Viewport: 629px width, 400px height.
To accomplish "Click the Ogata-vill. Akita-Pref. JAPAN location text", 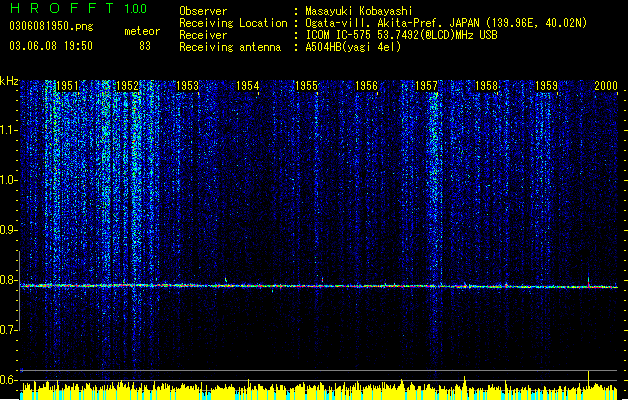I will tap(446, 23).
